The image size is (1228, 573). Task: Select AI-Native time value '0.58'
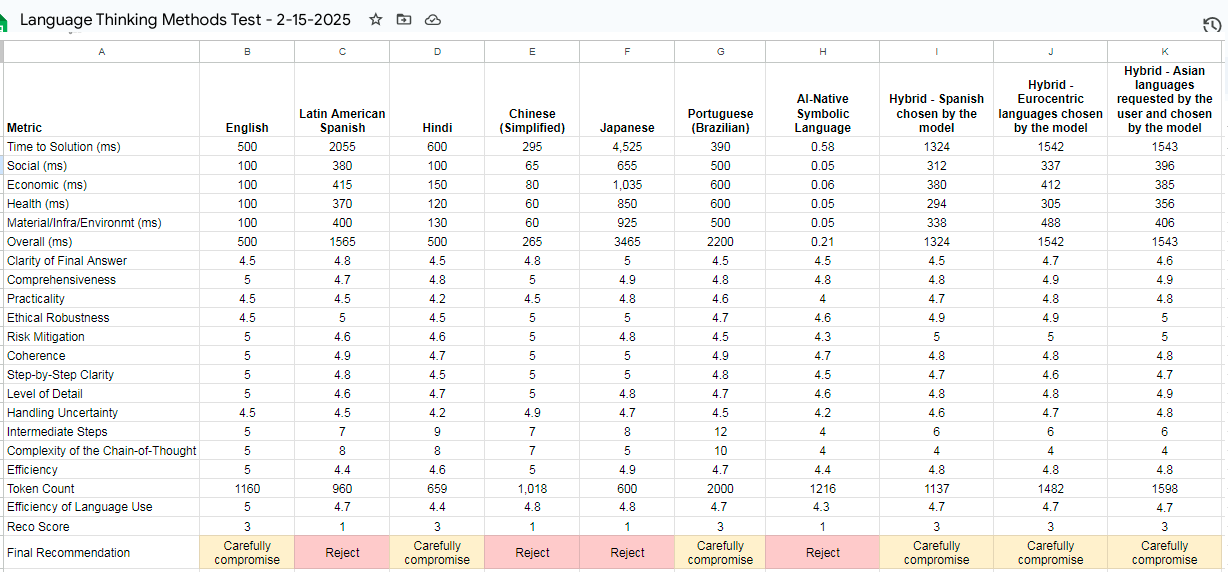click(823, 147)
